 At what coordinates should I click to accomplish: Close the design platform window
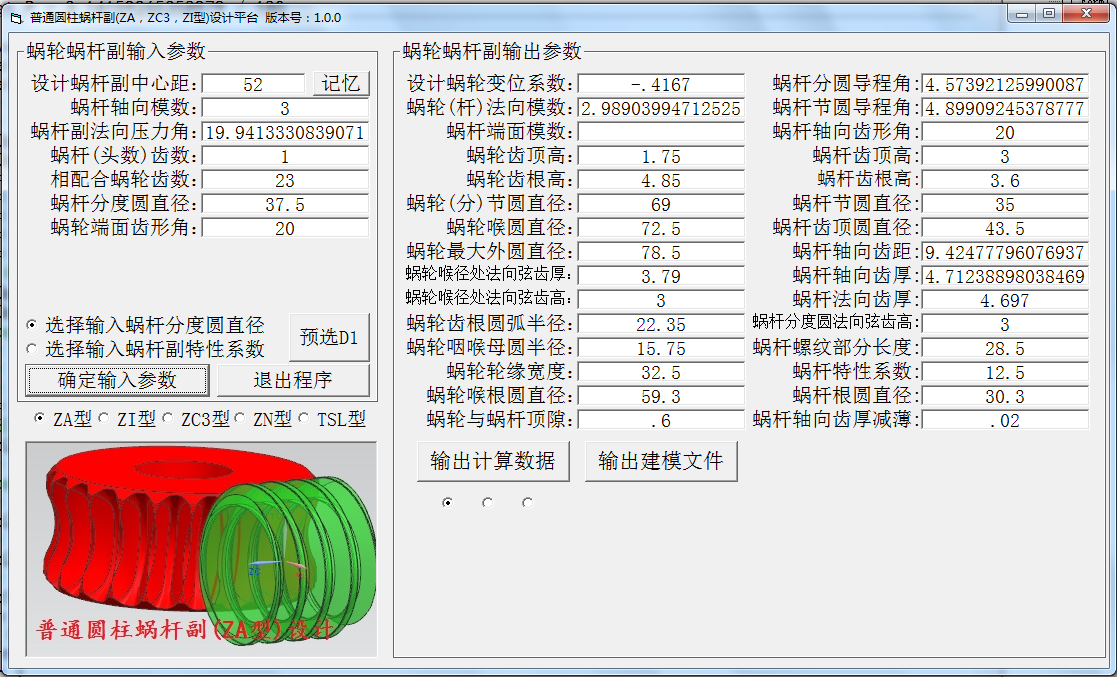[x=1087, y=14]
